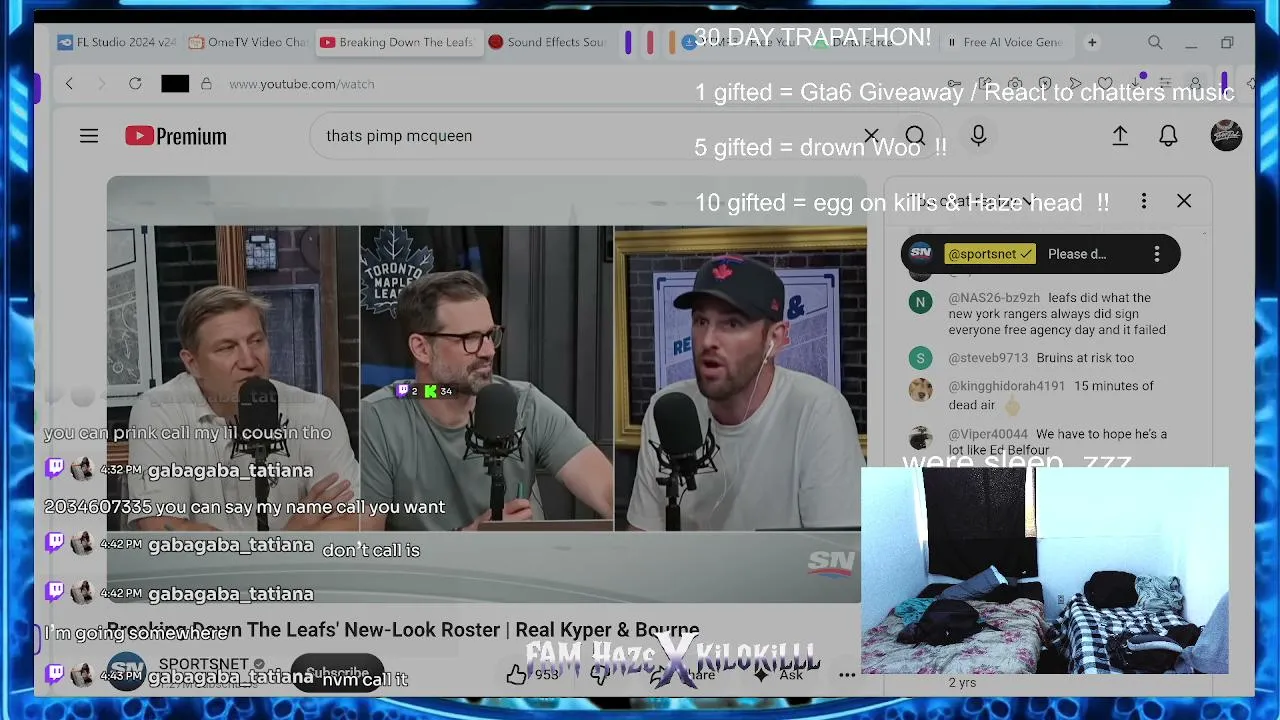Subscribe to the SPORTSNET channel
The image size is (1280, 720).
(338, 674)
